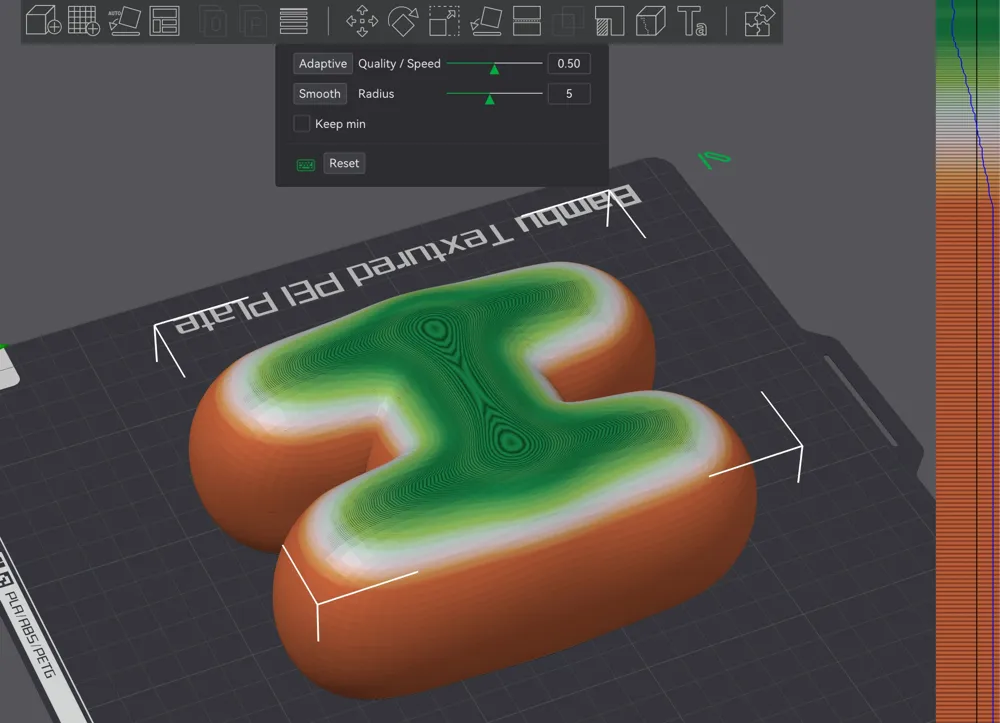This screenshot has height=723, width=1000.
Task: Activate the Lay on face tool
Action: click(x=484, y=21)
